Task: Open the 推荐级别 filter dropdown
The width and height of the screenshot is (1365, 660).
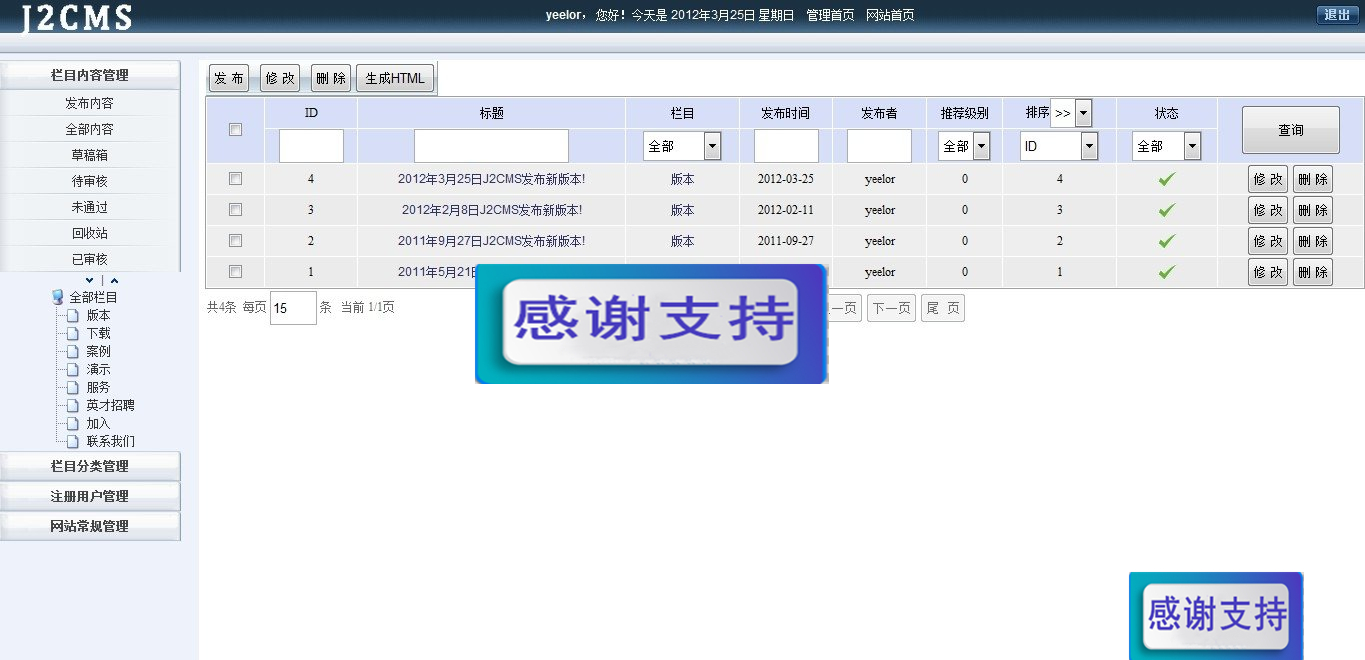Action: tap(964, 146)
